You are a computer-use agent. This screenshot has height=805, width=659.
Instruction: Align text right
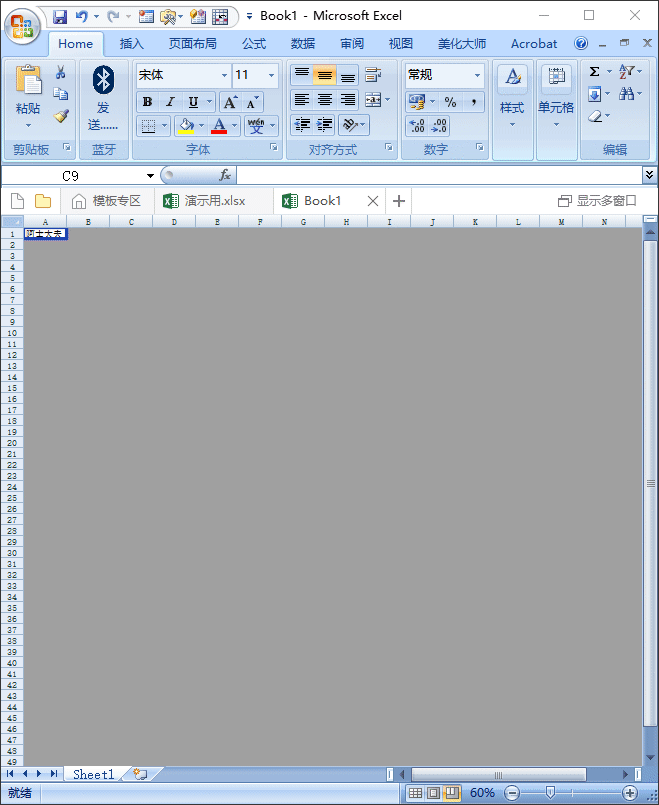coord(347,100)
